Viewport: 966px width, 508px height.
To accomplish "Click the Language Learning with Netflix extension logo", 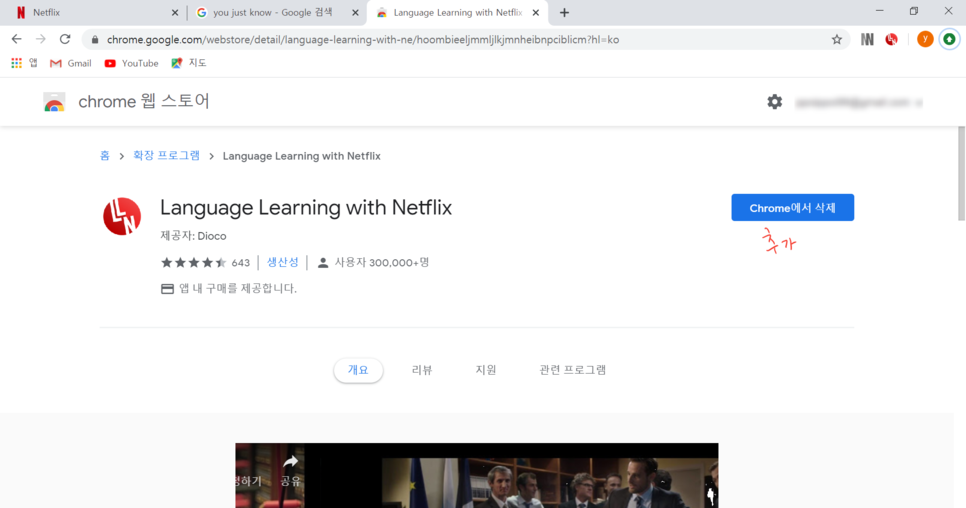I will point(122,216).
